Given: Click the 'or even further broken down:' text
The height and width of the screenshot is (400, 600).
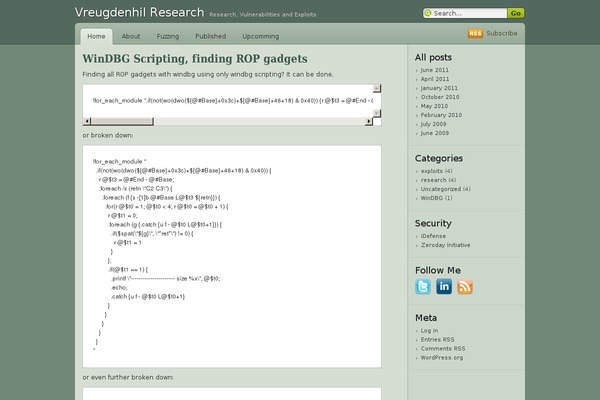Looking at the screenshot, I should (x=128, y=377).
